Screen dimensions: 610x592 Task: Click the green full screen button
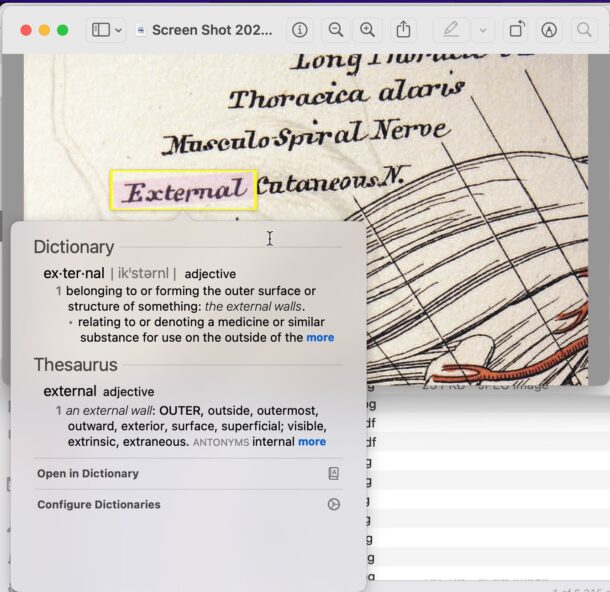(63, 30)
